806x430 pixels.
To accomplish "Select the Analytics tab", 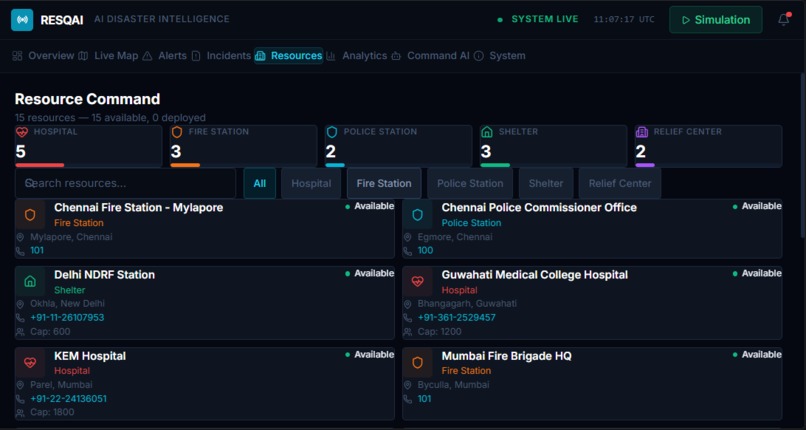I will (356, 56).
